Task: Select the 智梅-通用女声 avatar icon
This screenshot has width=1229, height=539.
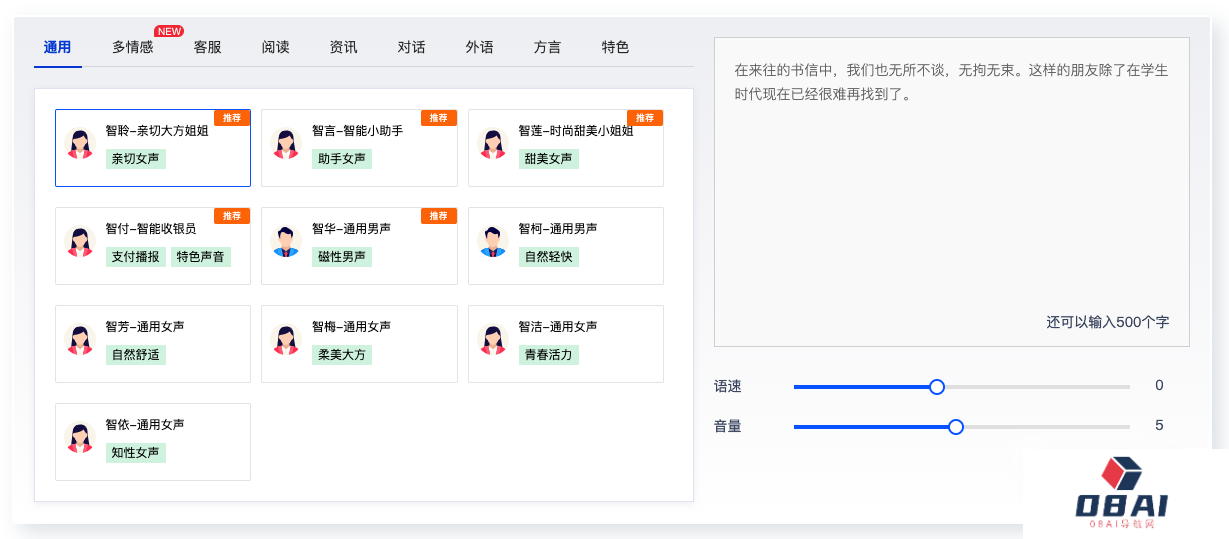Action: pyautogui.click(x=286, y=339)
